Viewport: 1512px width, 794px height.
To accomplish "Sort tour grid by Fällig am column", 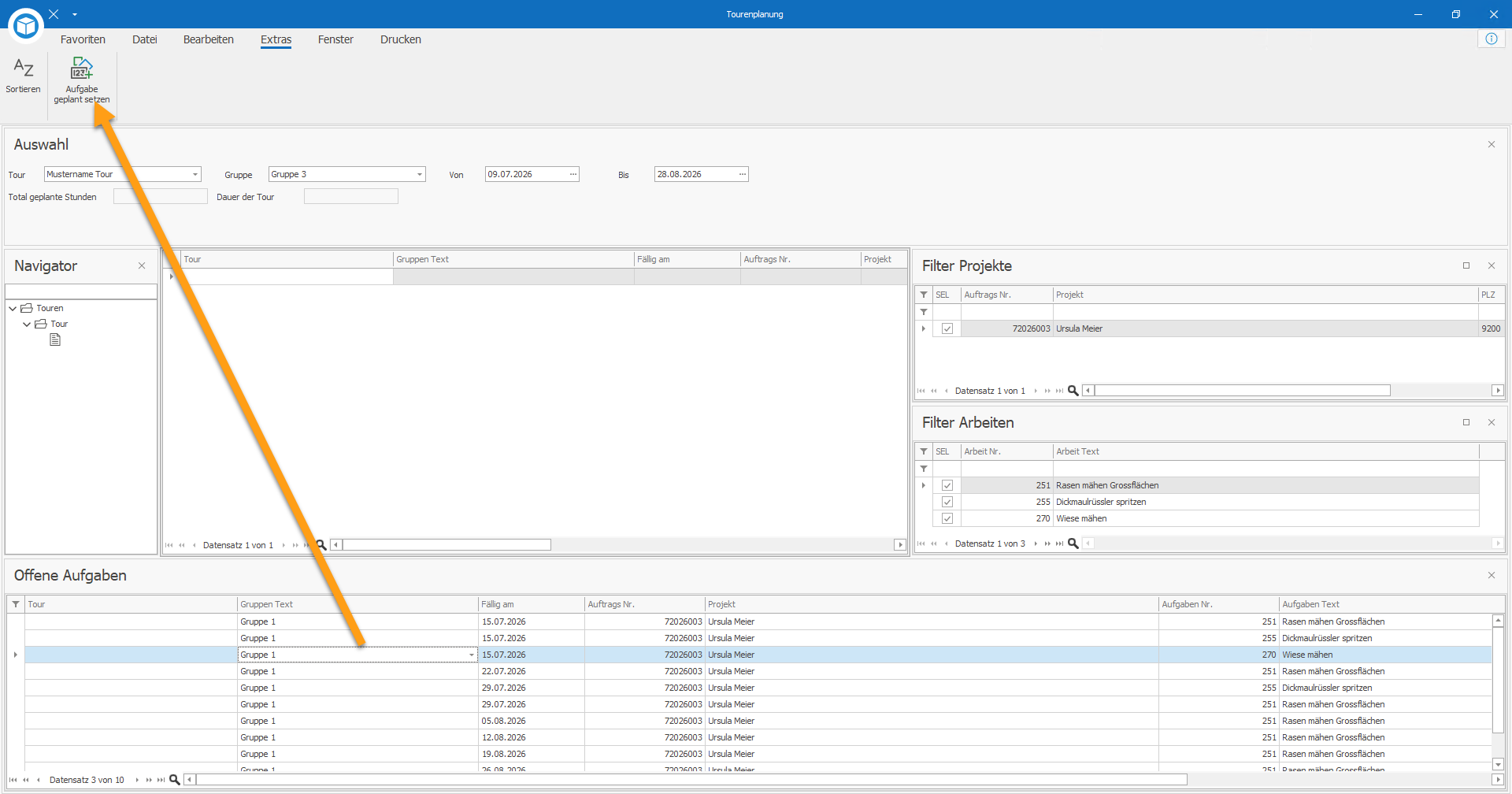I will pos(687,259).
